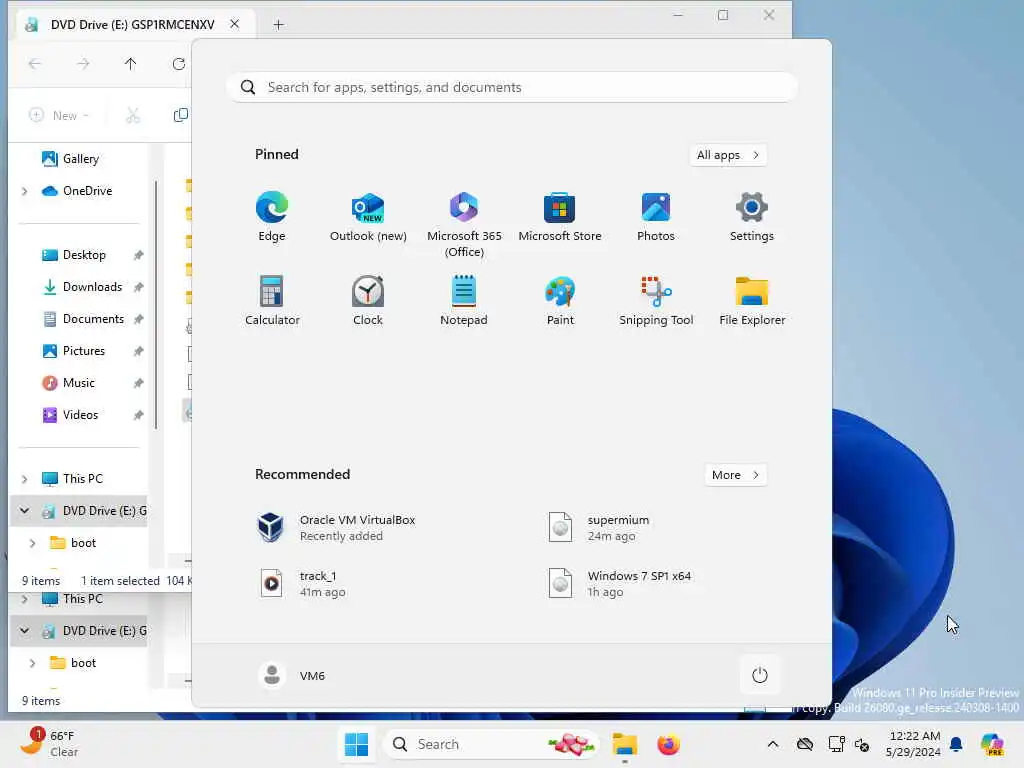This screenshot has width=1024, height=768.
Task: Click Cut scissors icon in Explorer
Action: 133,116
